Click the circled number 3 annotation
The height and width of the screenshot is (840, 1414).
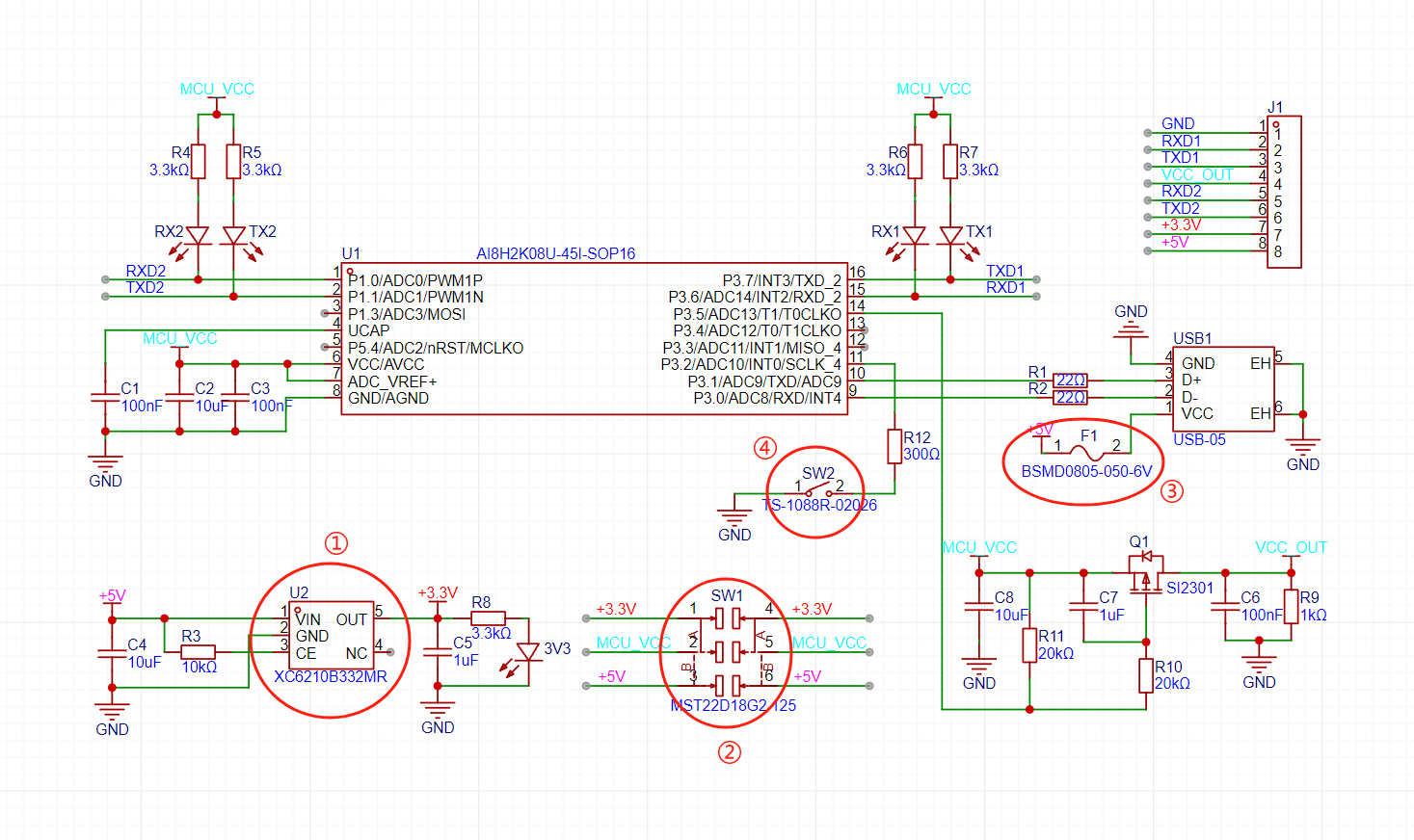click(x=1171, y=491)
